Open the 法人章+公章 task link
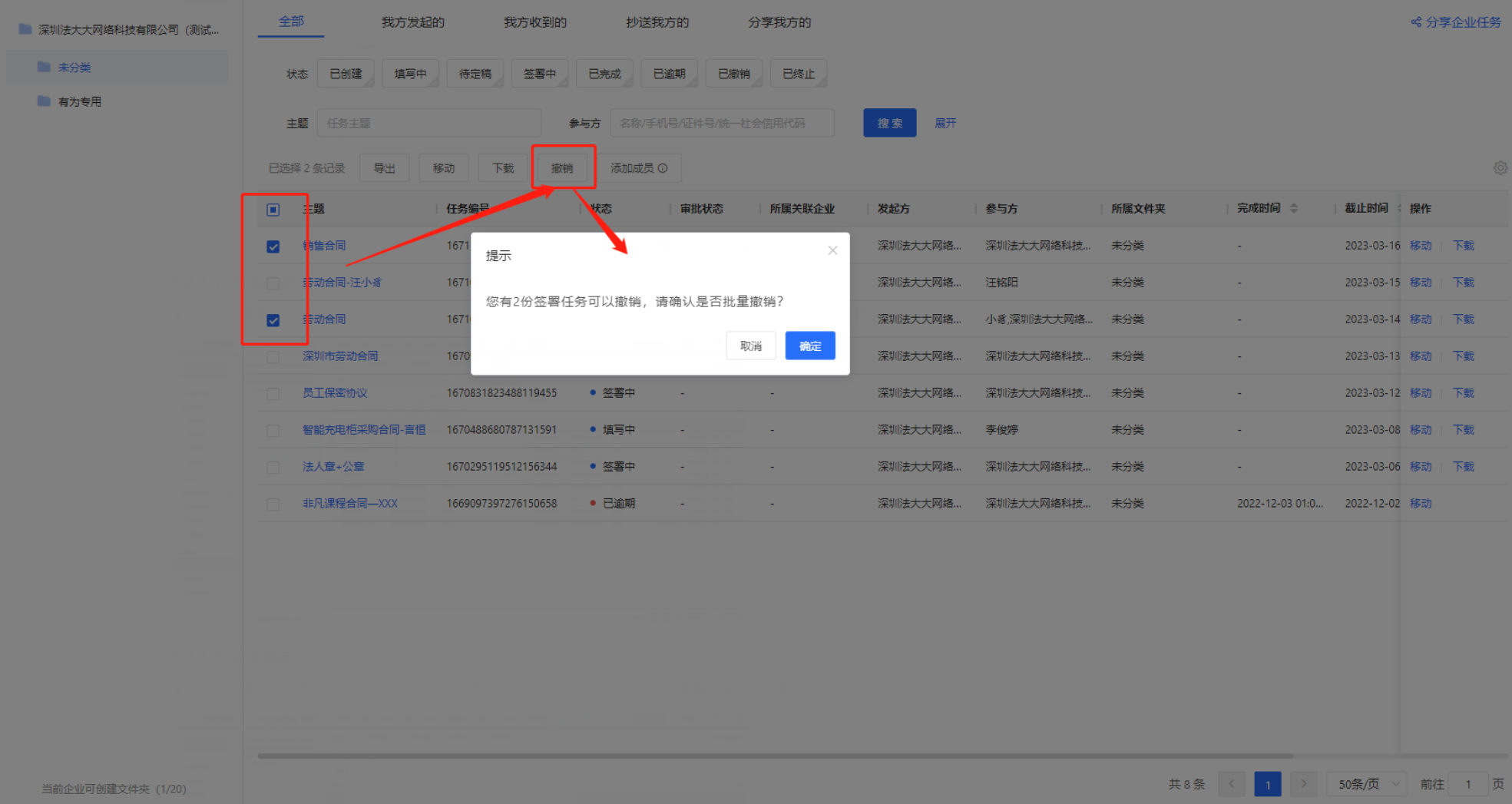The width and height of the screenshot is (1512, 804). pos(333,467)
